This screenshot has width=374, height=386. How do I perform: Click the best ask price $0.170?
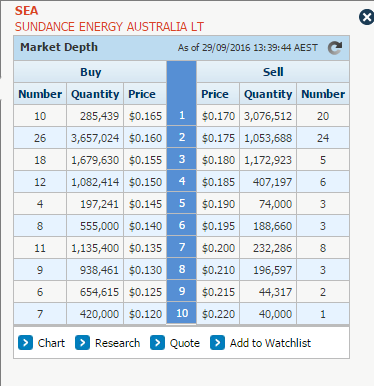click(218, 116)
